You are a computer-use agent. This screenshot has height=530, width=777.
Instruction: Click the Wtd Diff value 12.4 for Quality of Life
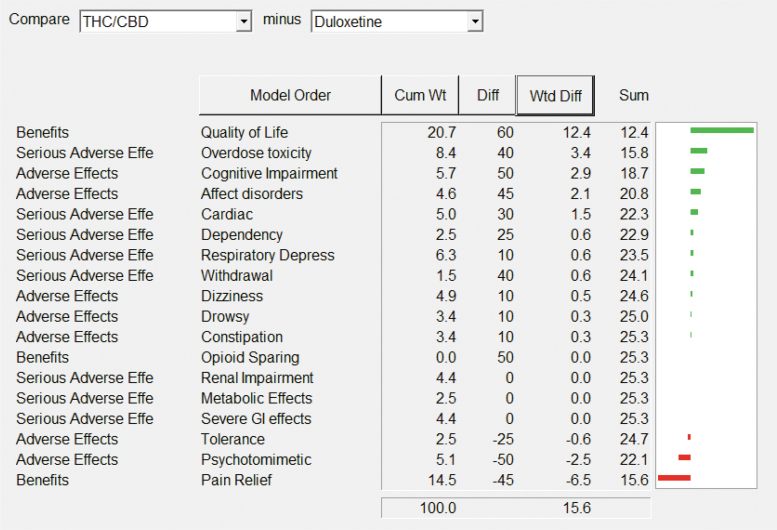click(576, 132)
